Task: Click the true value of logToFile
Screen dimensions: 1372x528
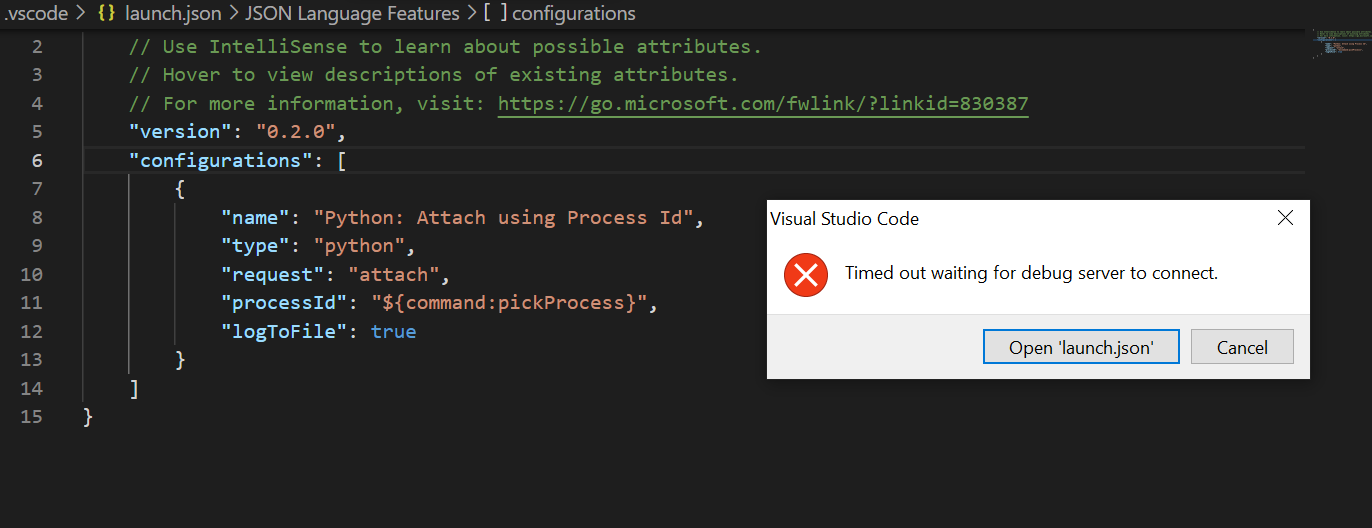Action: point(393,331)
